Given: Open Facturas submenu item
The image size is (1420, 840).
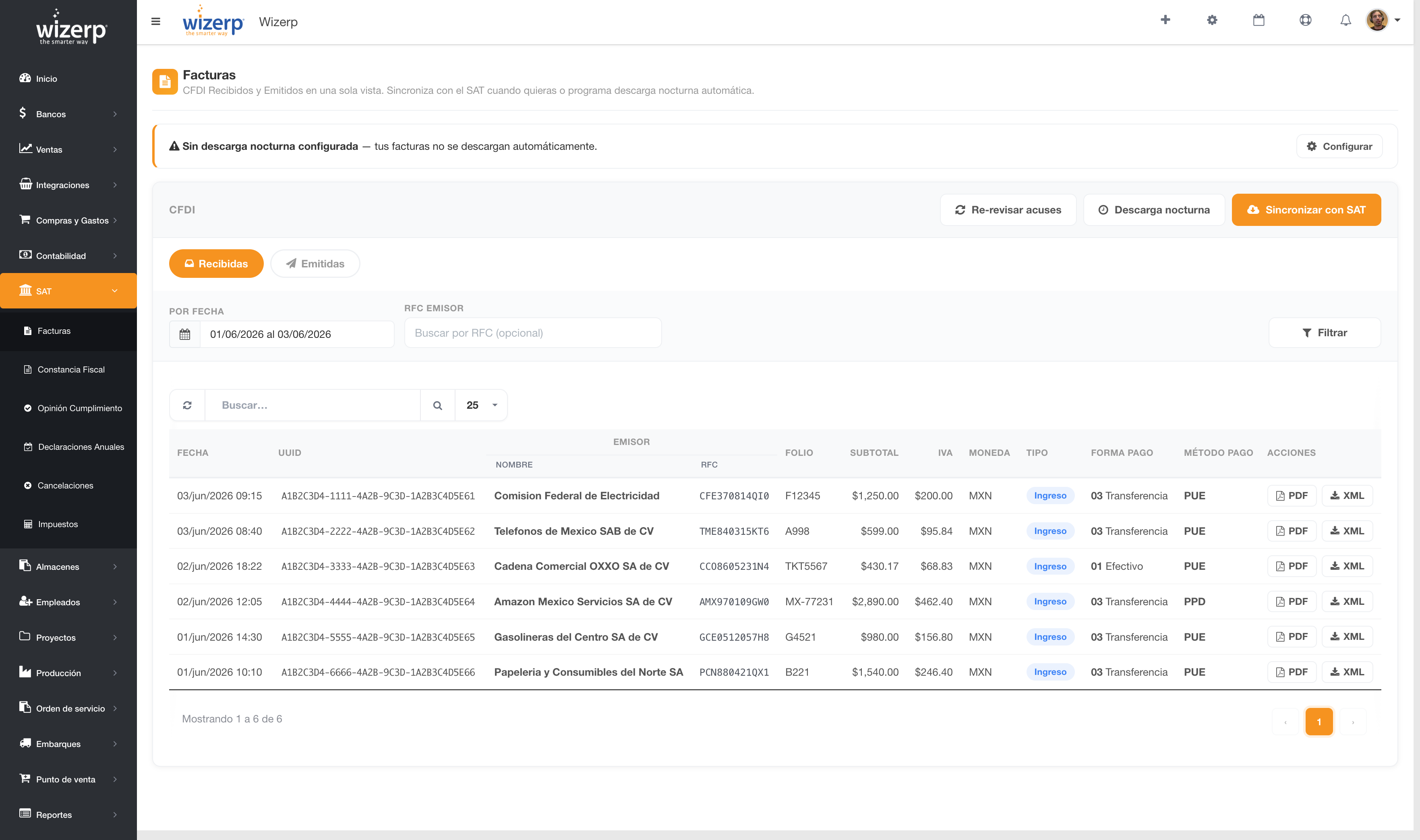Looking at the screenshot, I should tap(68, 331).
